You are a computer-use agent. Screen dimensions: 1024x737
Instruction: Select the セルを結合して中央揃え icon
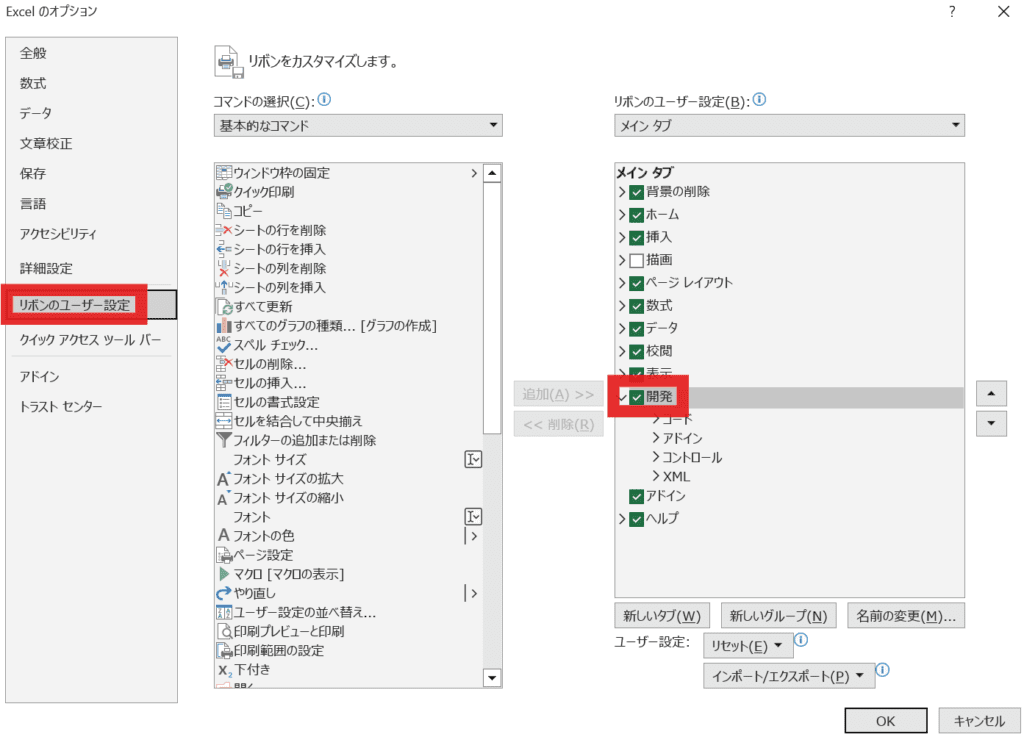tap(224, 421)
